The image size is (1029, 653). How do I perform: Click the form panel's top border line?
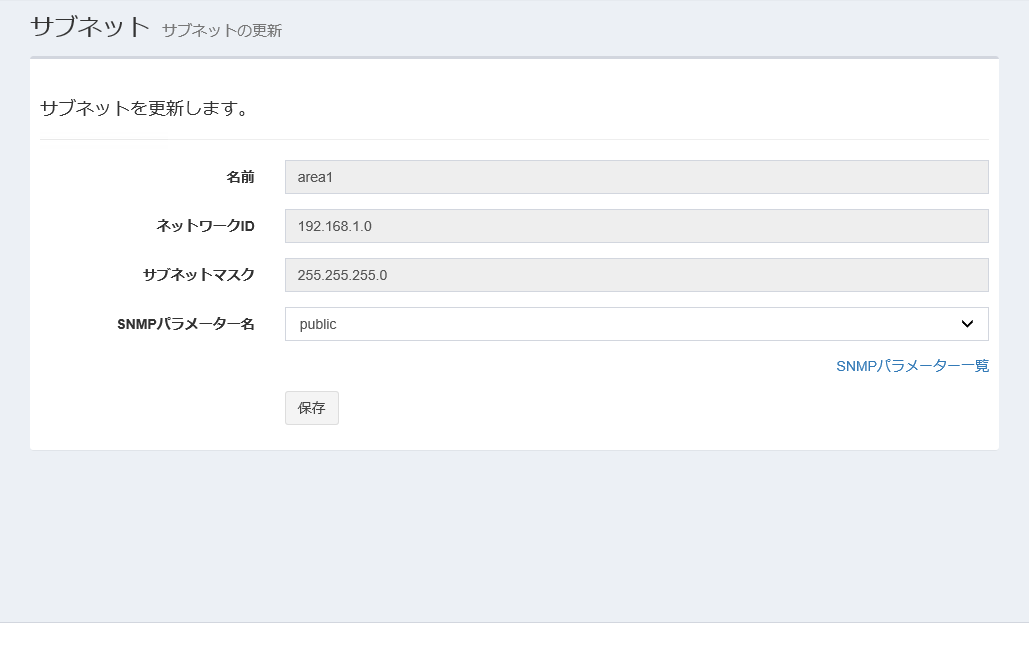coord(514,58)
